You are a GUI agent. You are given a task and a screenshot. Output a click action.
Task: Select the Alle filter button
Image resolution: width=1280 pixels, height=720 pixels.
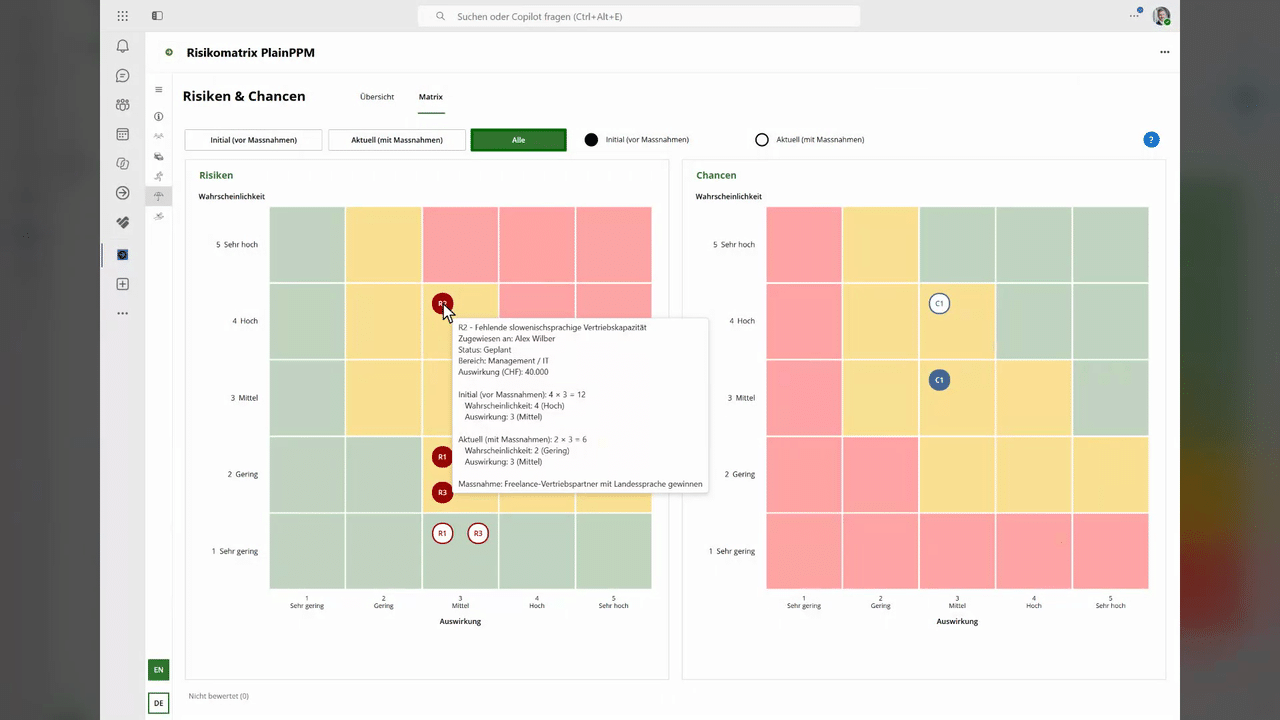(519, 140)
